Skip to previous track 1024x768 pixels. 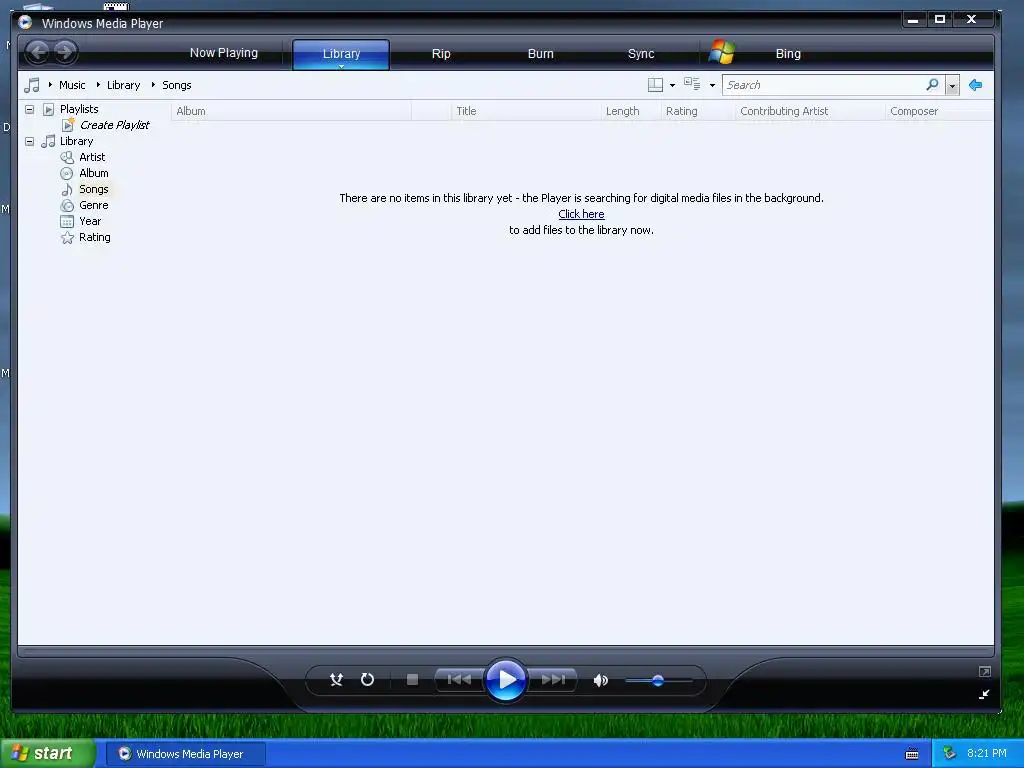(x=459, y=680)
